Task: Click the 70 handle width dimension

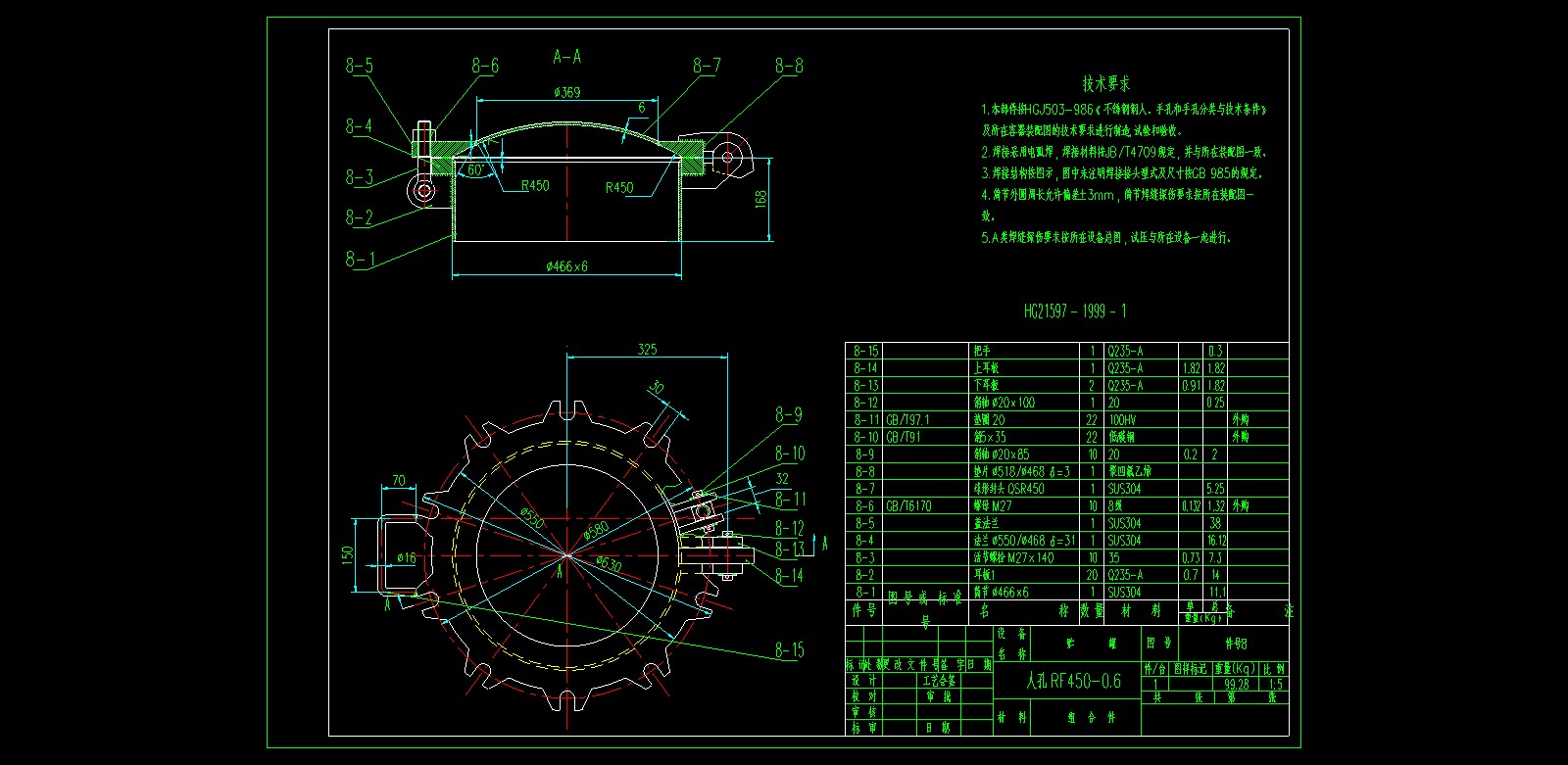Action: [398, 481]
